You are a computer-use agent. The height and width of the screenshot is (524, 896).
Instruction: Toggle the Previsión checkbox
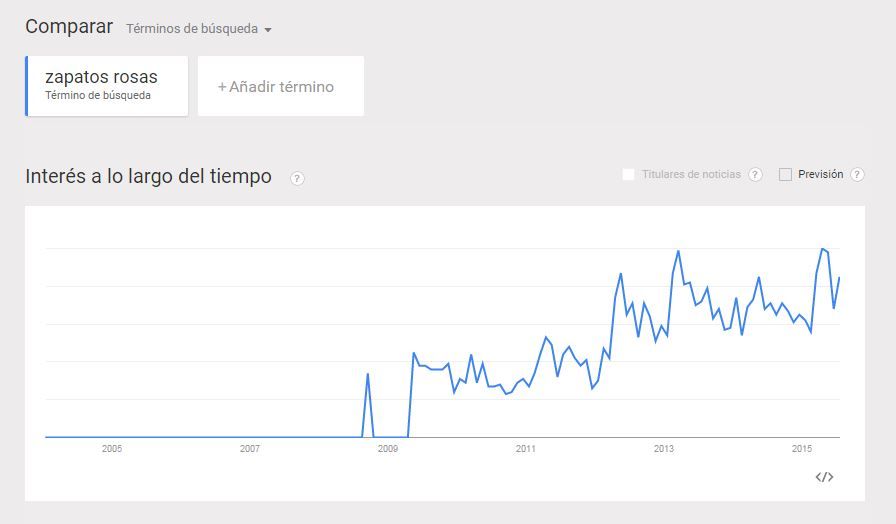(x=785, y=174)
